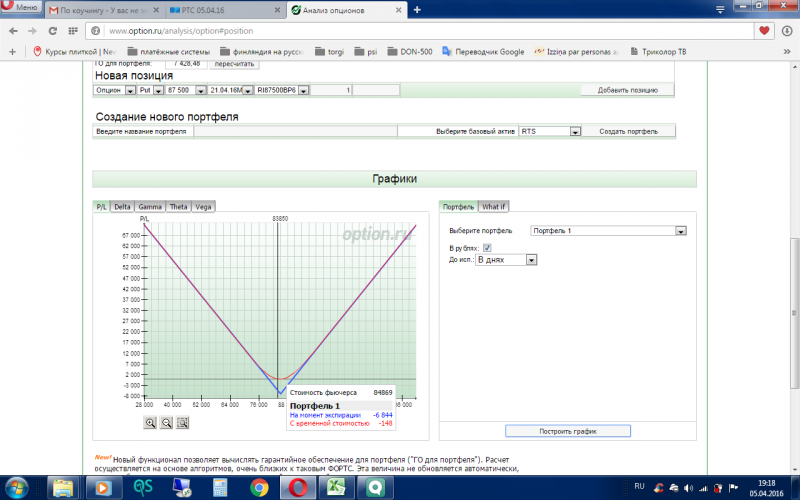Expand the Put option type dropdown
Viewport: 800px width, 500px height.
(158, 90)
